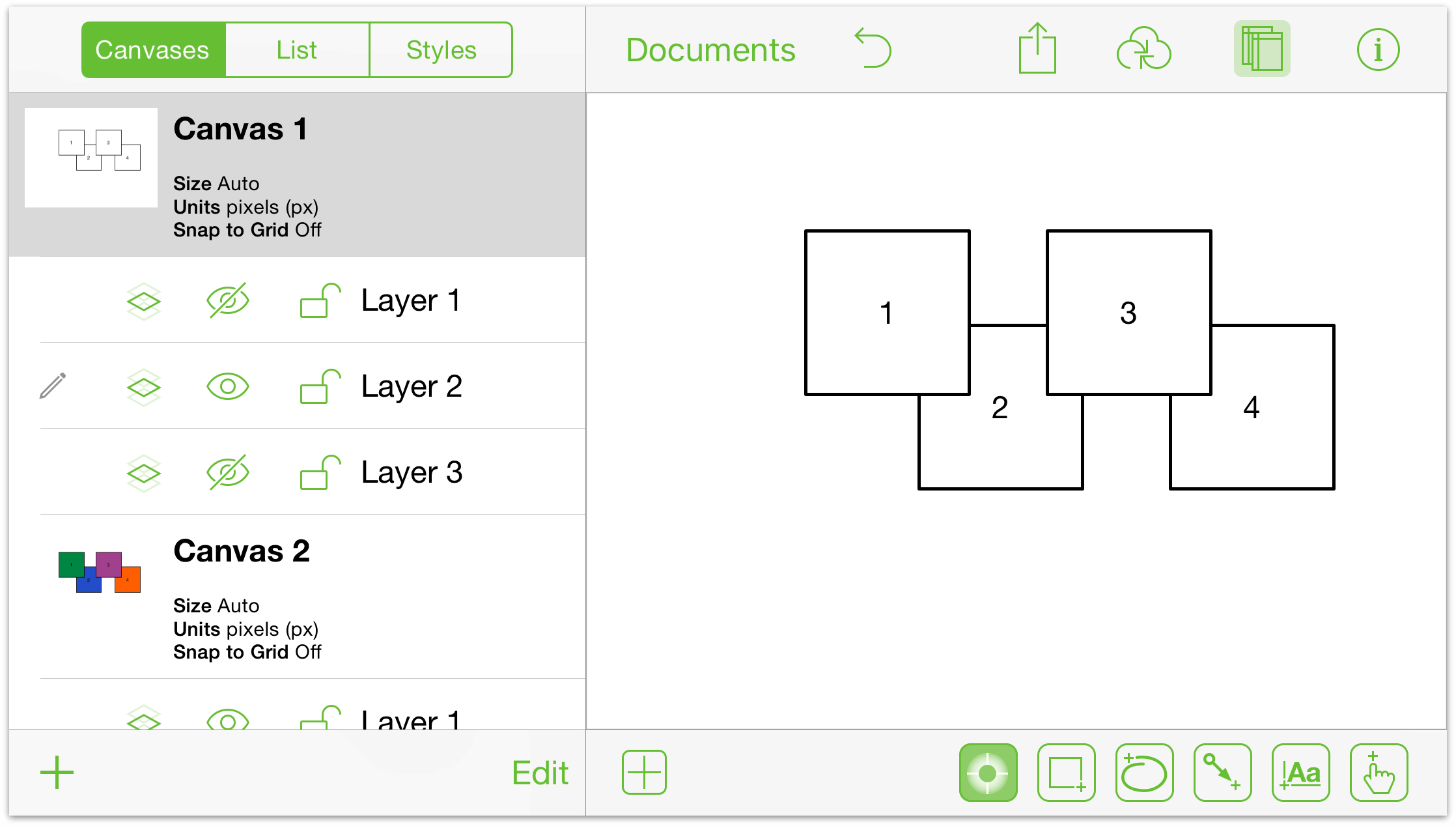
Task: Click the fit-to-canvas zoom icon
Action: (x=988, y=770)
